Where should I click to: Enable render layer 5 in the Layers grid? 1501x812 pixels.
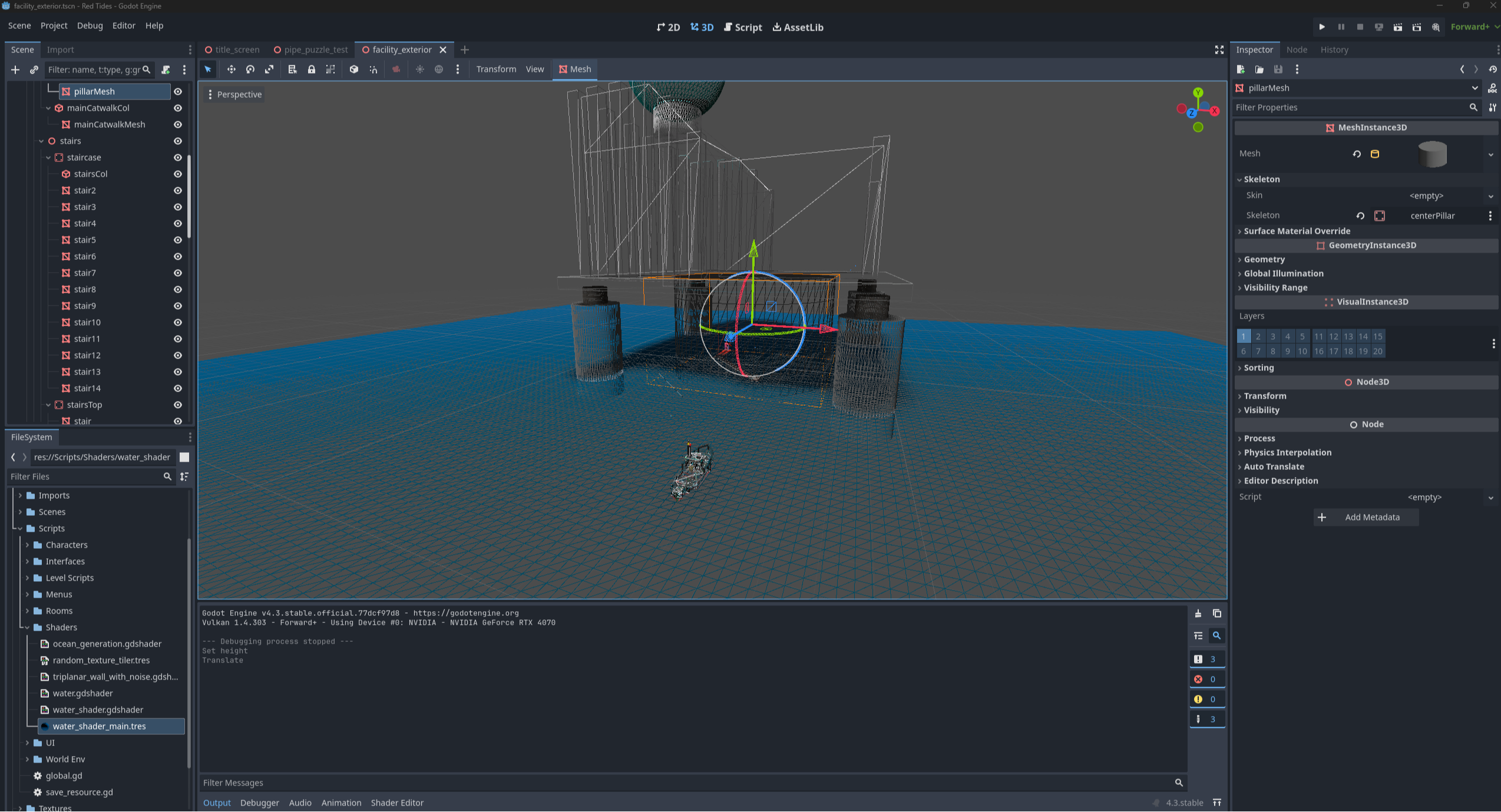(1302, 336)
